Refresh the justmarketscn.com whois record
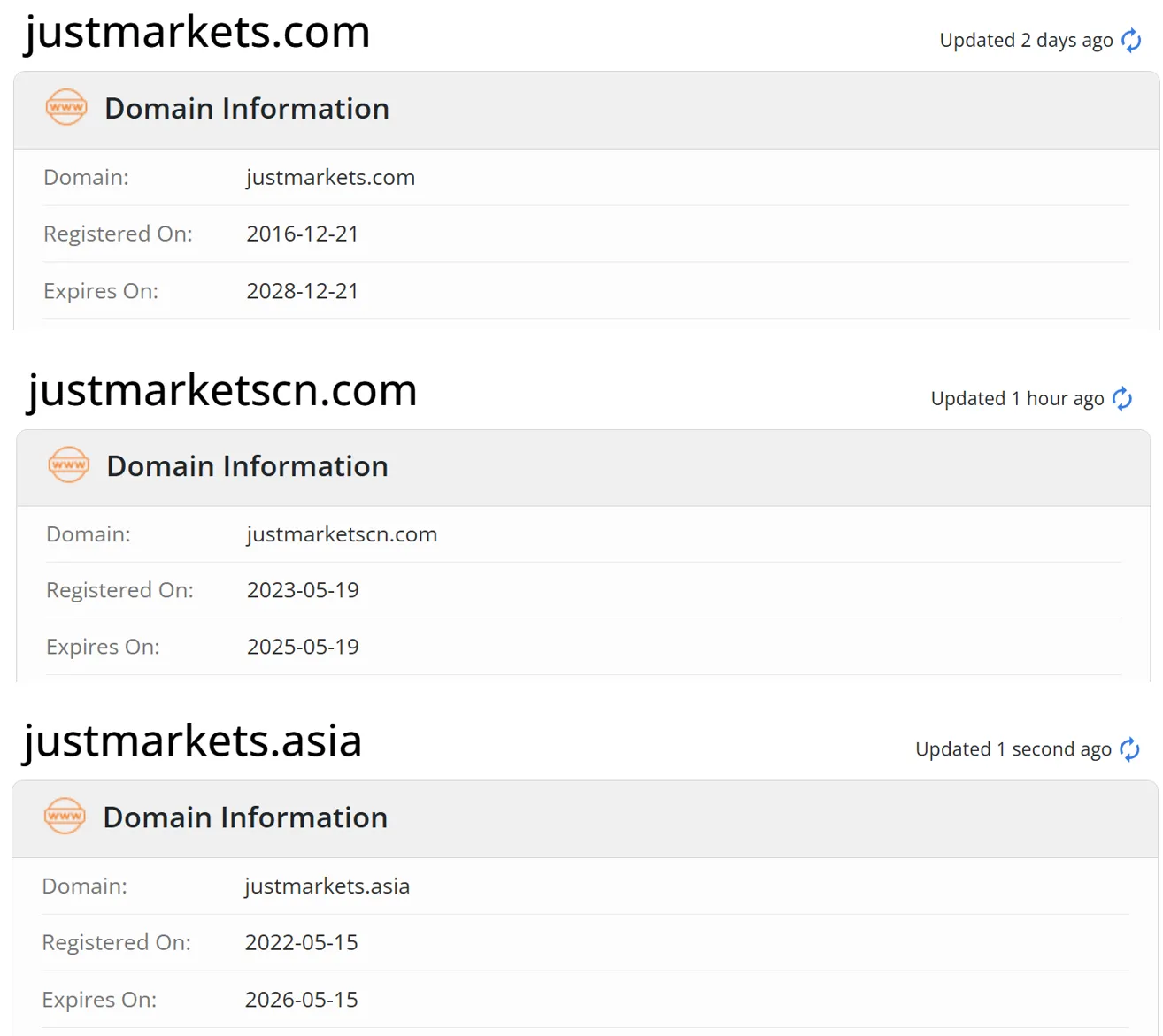Image resolution: width=1163 pixels, height=1036 pixels. (x=1122, y=399)
